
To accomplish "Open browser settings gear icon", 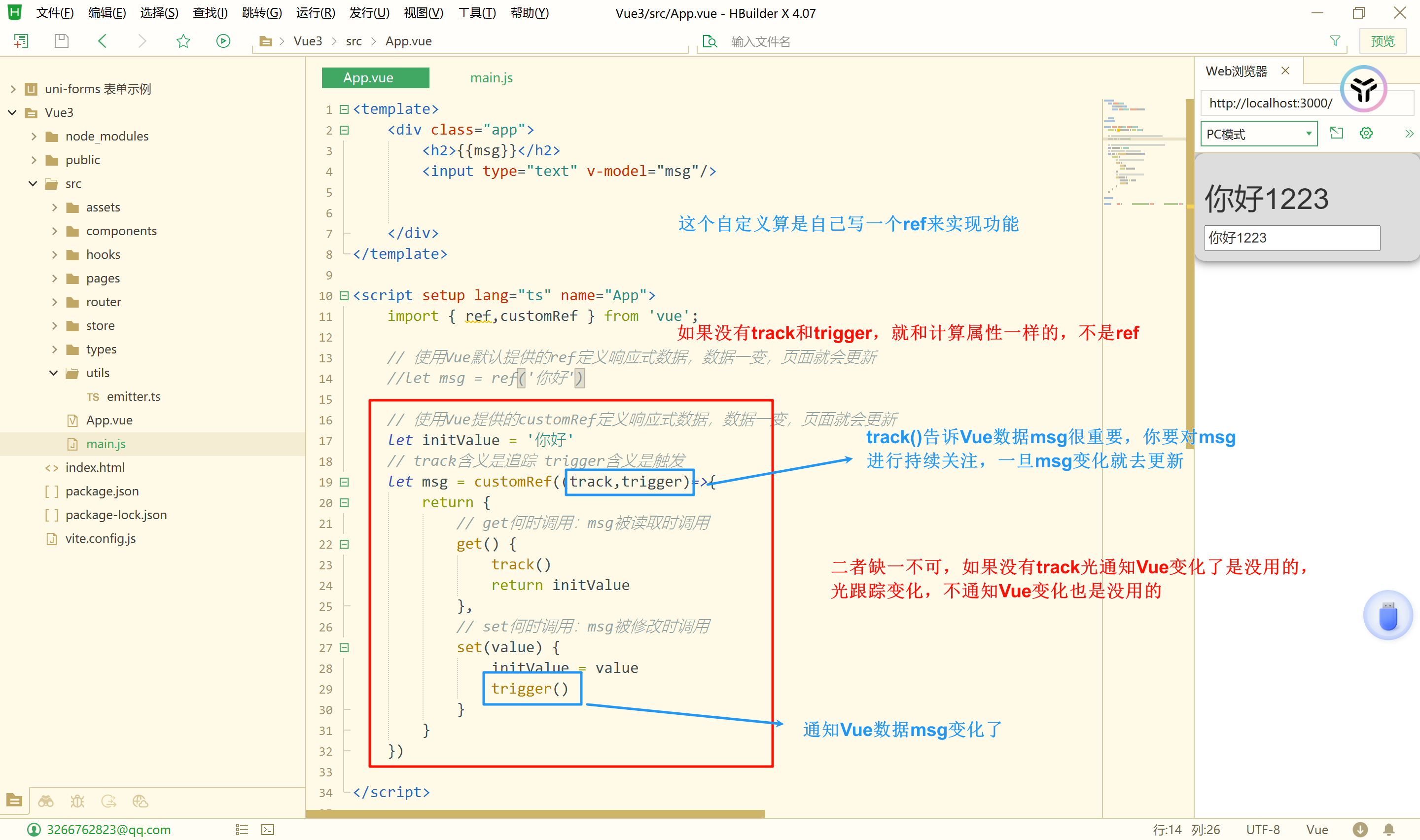I will tap(1366, 134).
